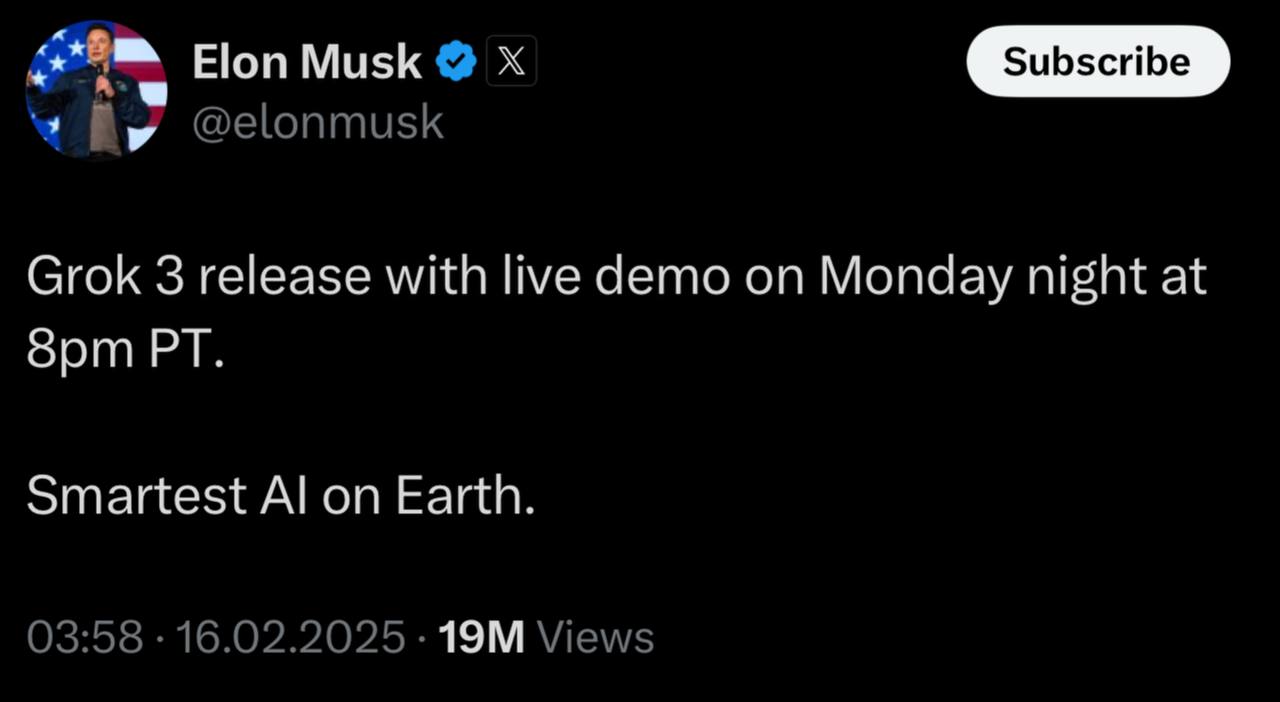This screenshot has width=1280, height=702.
Task: Click the word 'Smartest' in the tweet
Action: tap(136, 496)
